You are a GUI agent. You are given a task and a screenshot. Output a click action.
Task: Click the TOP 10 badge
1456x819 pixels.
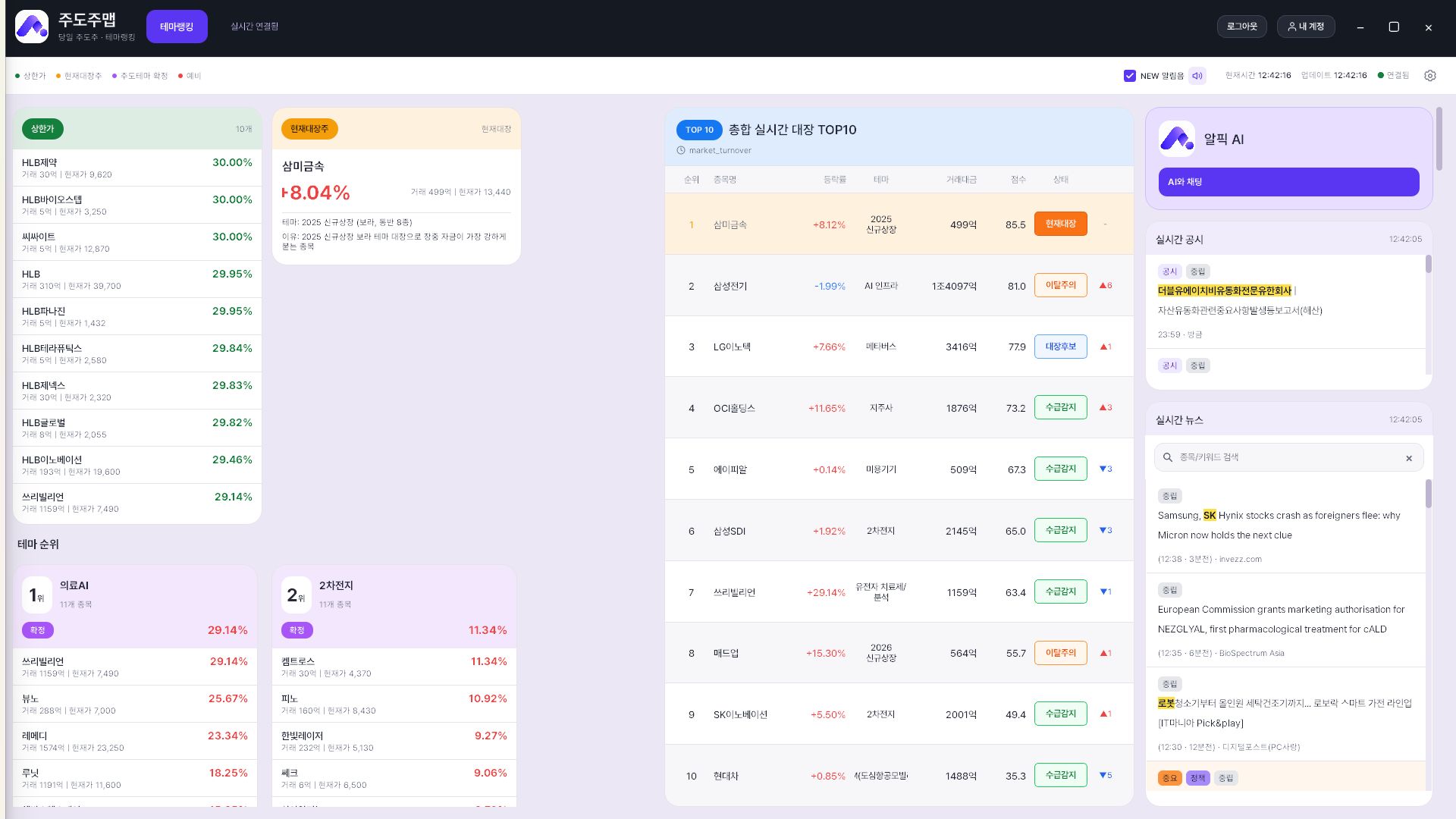[x=699, y=130]
